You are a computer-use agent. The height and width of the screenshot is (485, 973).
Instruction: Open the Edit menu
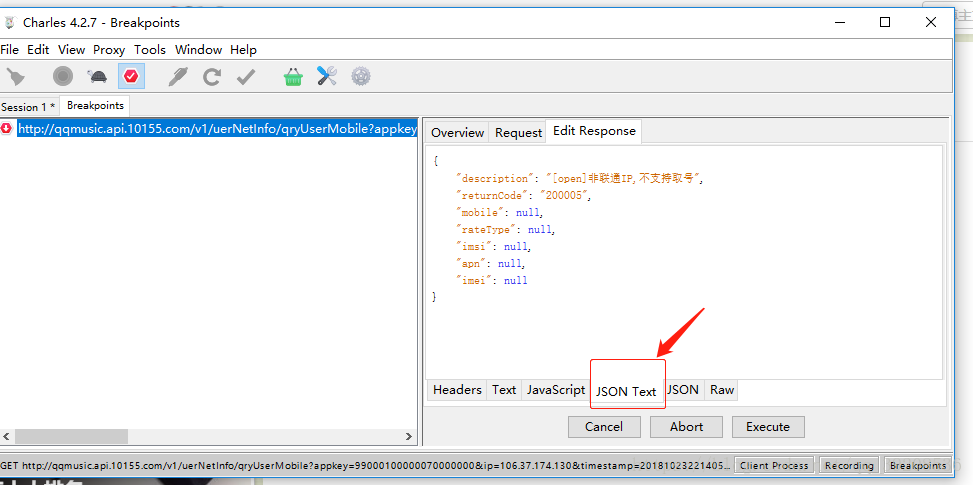click(38, 50)
